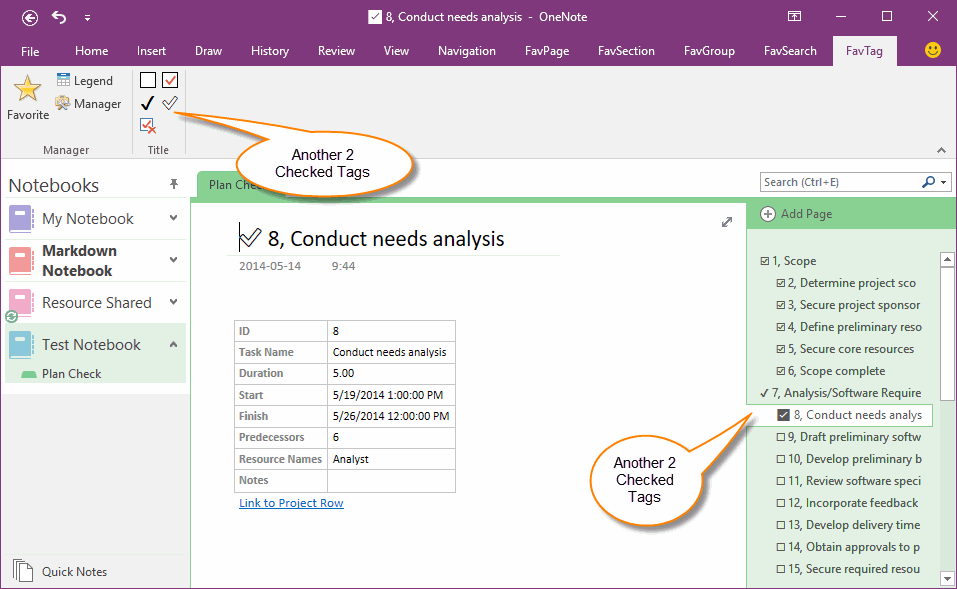Apply the double checkmark title tag
Viewport: 957px width, 589px height.
pyautogui.click(x=169, y=102)
